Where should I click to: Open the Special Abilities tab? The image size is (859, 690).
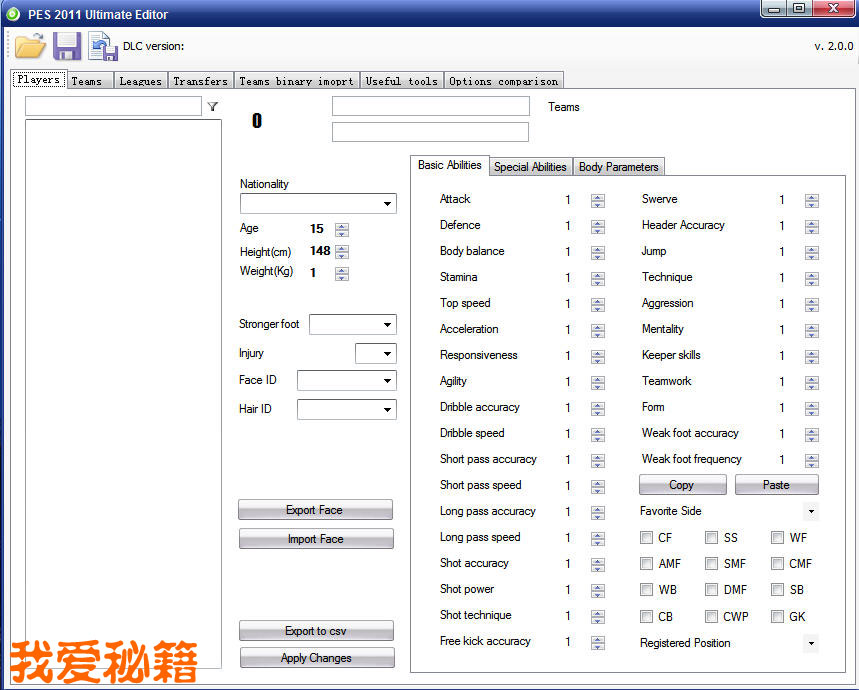click(530, 167)
